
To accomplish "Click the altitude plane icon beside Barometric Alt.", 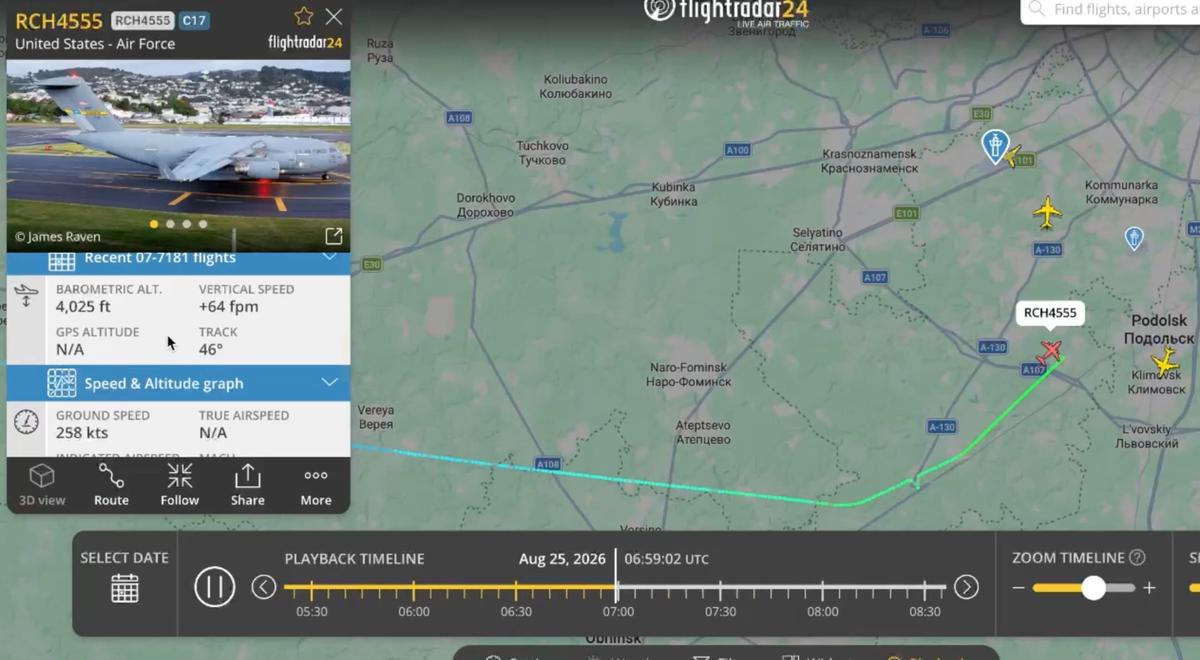I will pos(27,296).
